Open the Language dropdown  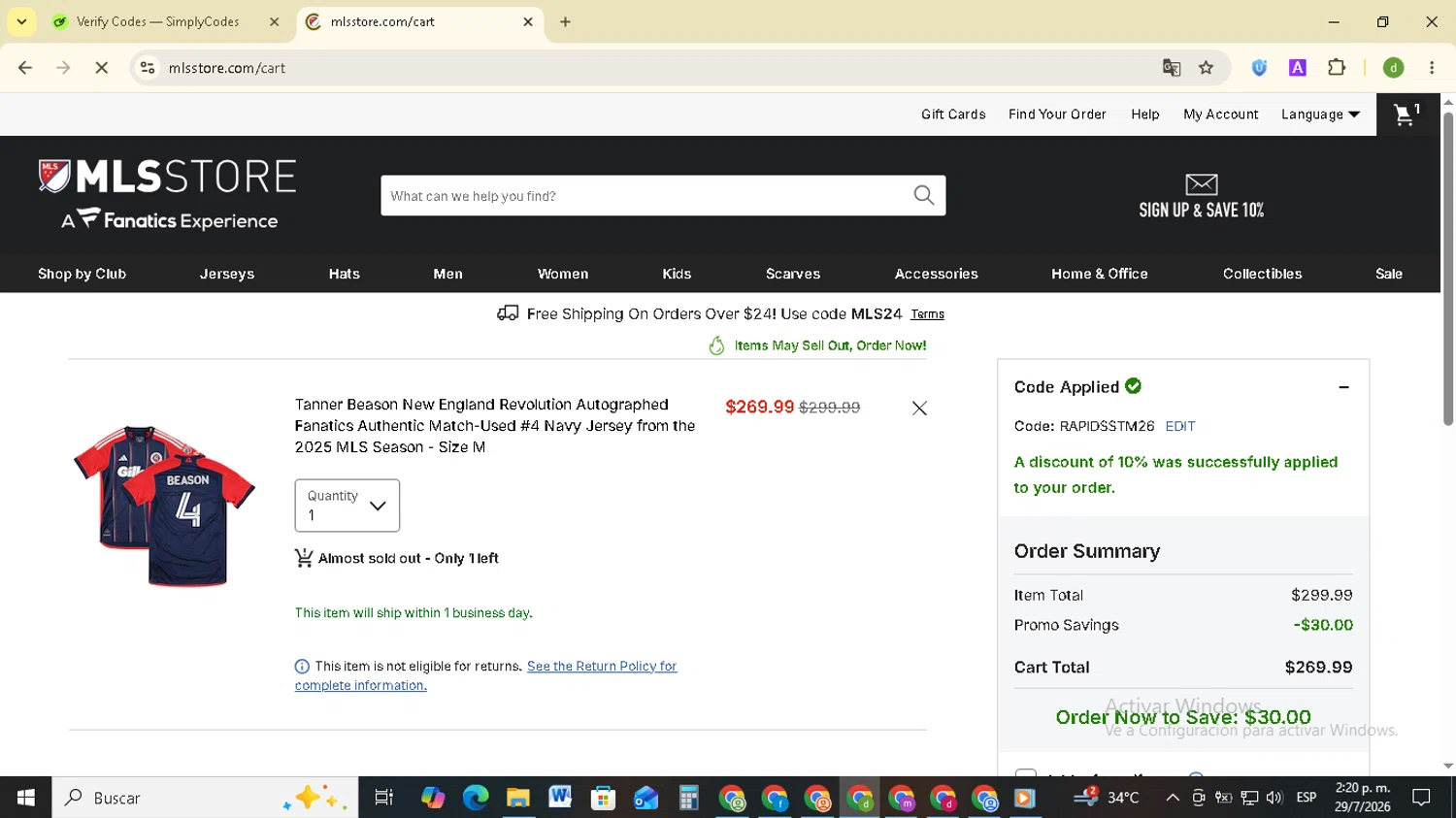(x=1320, y=115)
